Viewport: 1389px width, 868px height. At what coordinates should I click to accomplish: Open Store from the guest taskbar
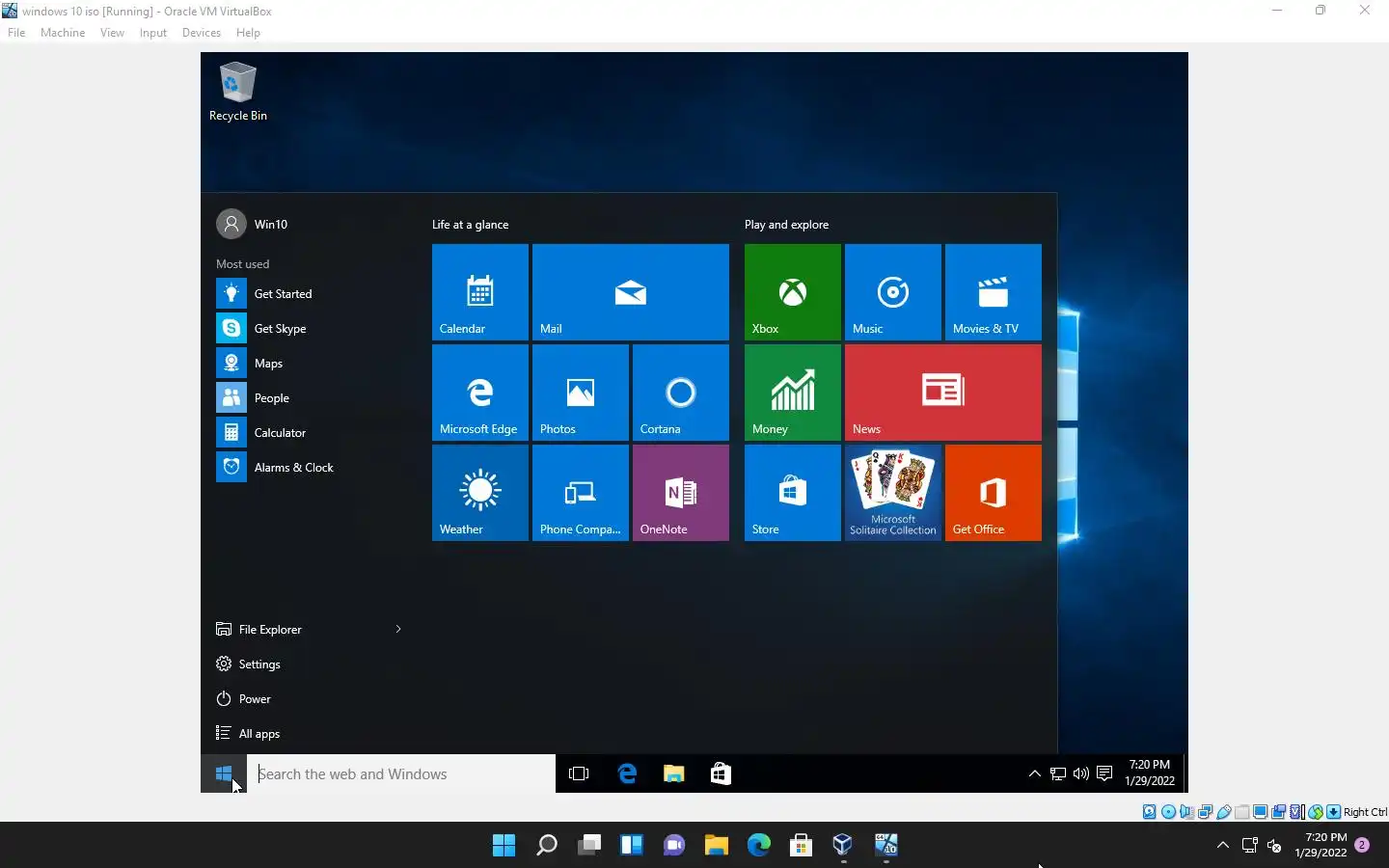(721, 773)
